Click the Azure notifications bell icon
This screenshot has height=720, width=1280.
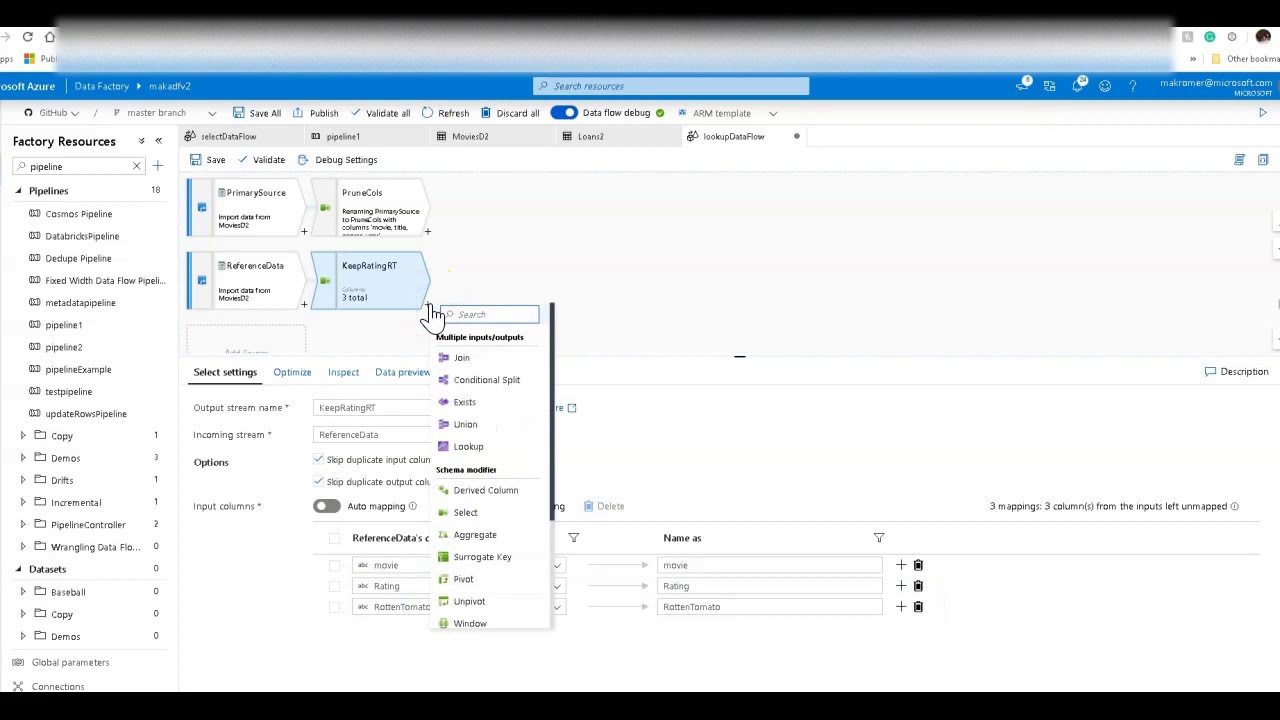(x=1078, y=86)
